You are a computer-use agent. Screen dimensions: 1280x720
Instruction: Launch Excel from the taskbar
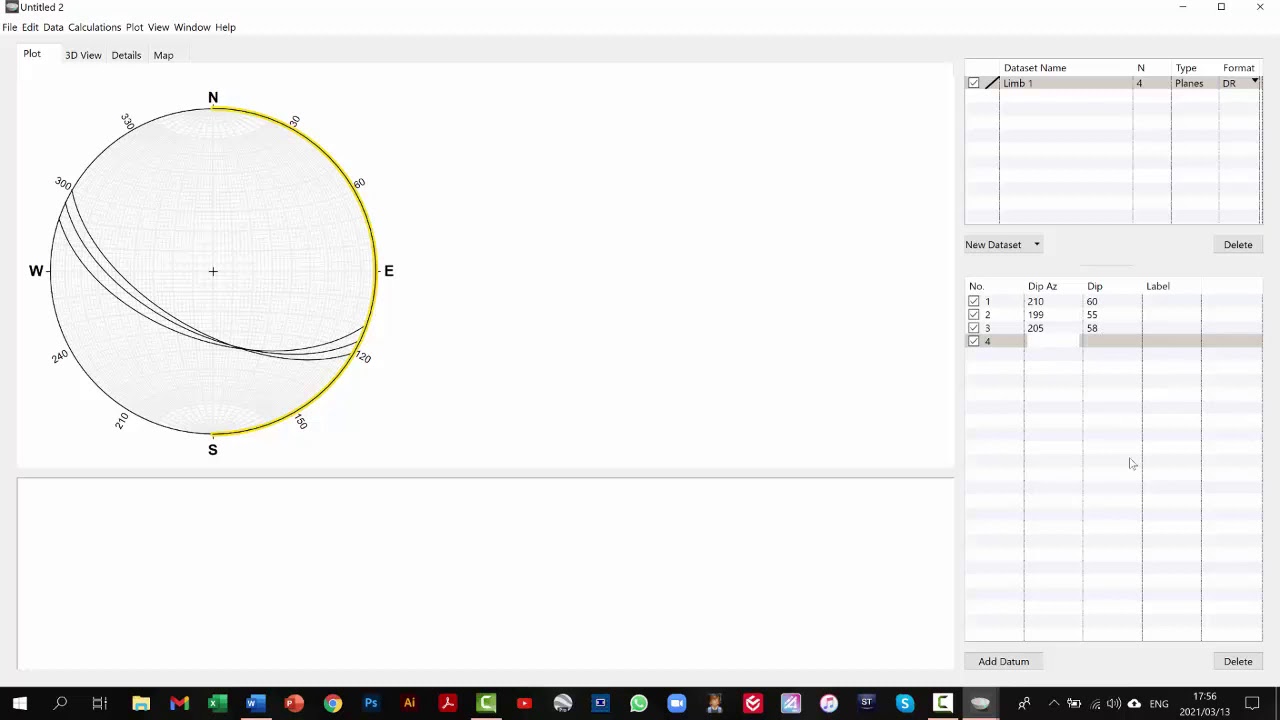click(x=217, y=704)
